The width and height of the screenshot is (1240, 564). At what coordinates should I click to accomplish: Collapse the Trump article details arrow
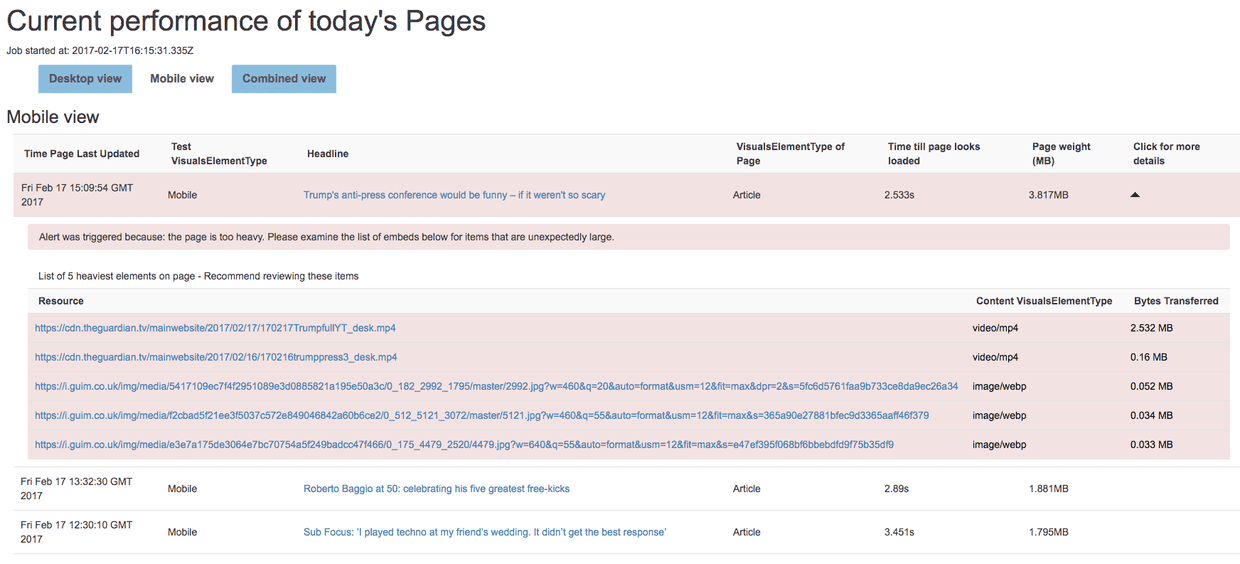[x=1134, y=195]
